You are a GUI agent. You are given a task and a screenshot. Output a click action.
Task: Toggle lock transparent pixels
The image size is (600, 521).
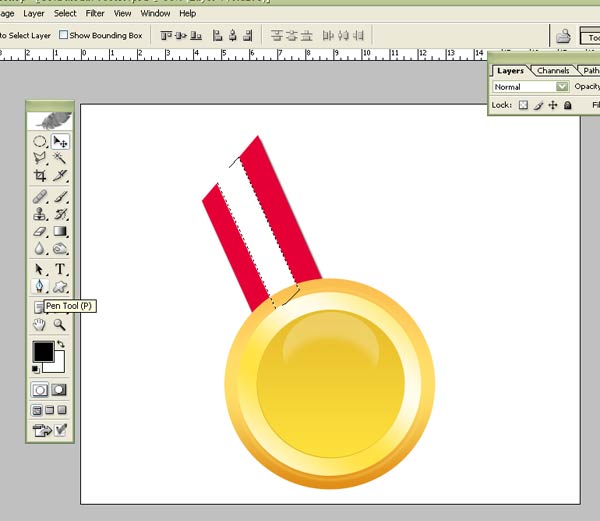(523, 105)
